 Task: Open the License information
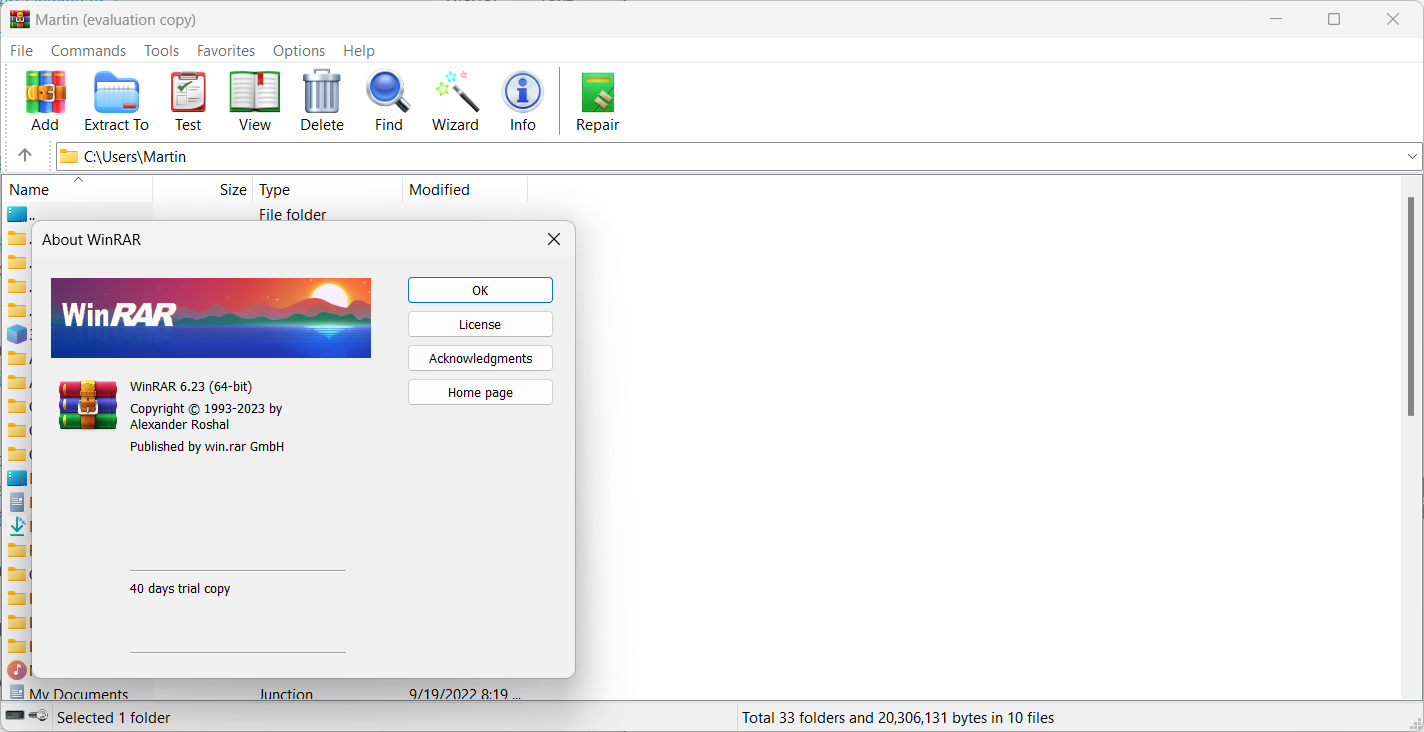480,323
